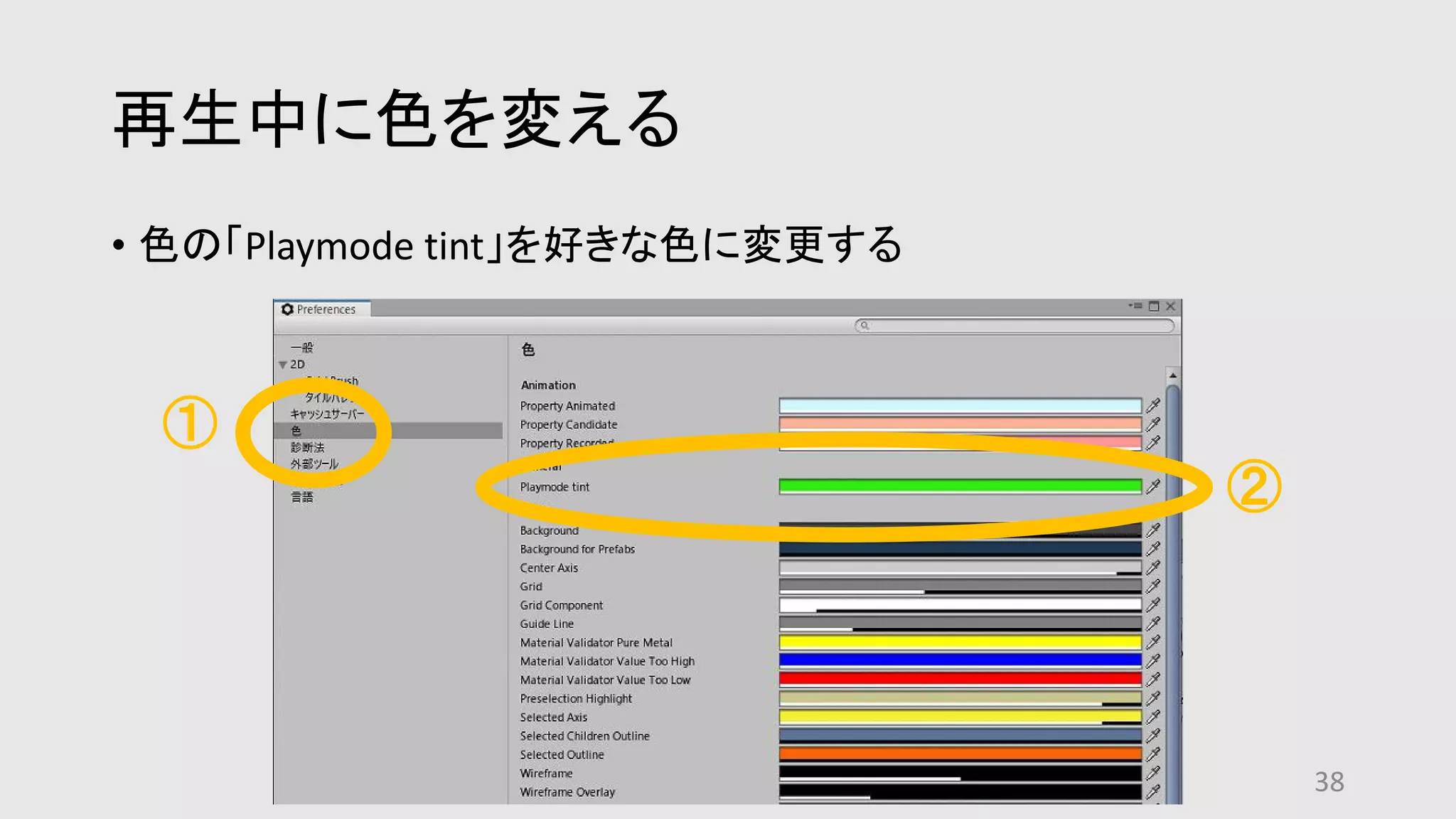Click the Wireframe Overlay eyedropper
The width and height of the screenshot is (1456, 819).
point(1153,791)
